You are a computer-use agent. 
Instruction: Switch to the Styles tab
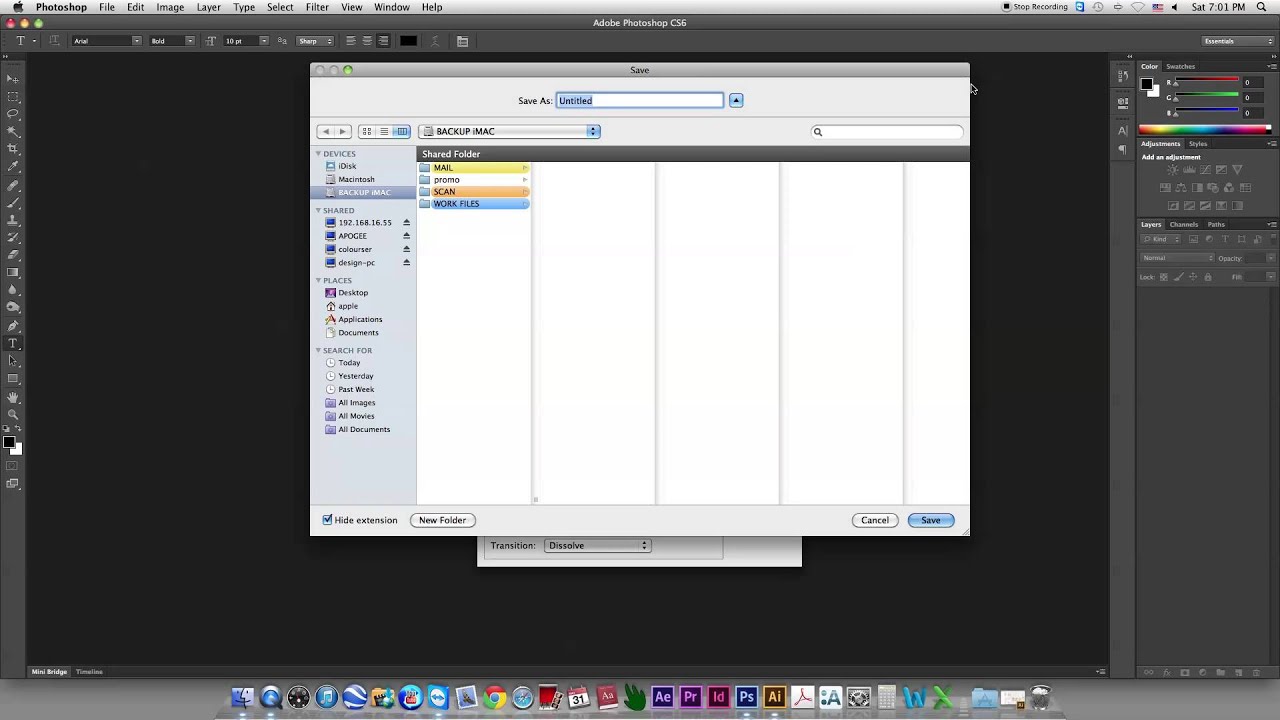tap(1198, 143)
